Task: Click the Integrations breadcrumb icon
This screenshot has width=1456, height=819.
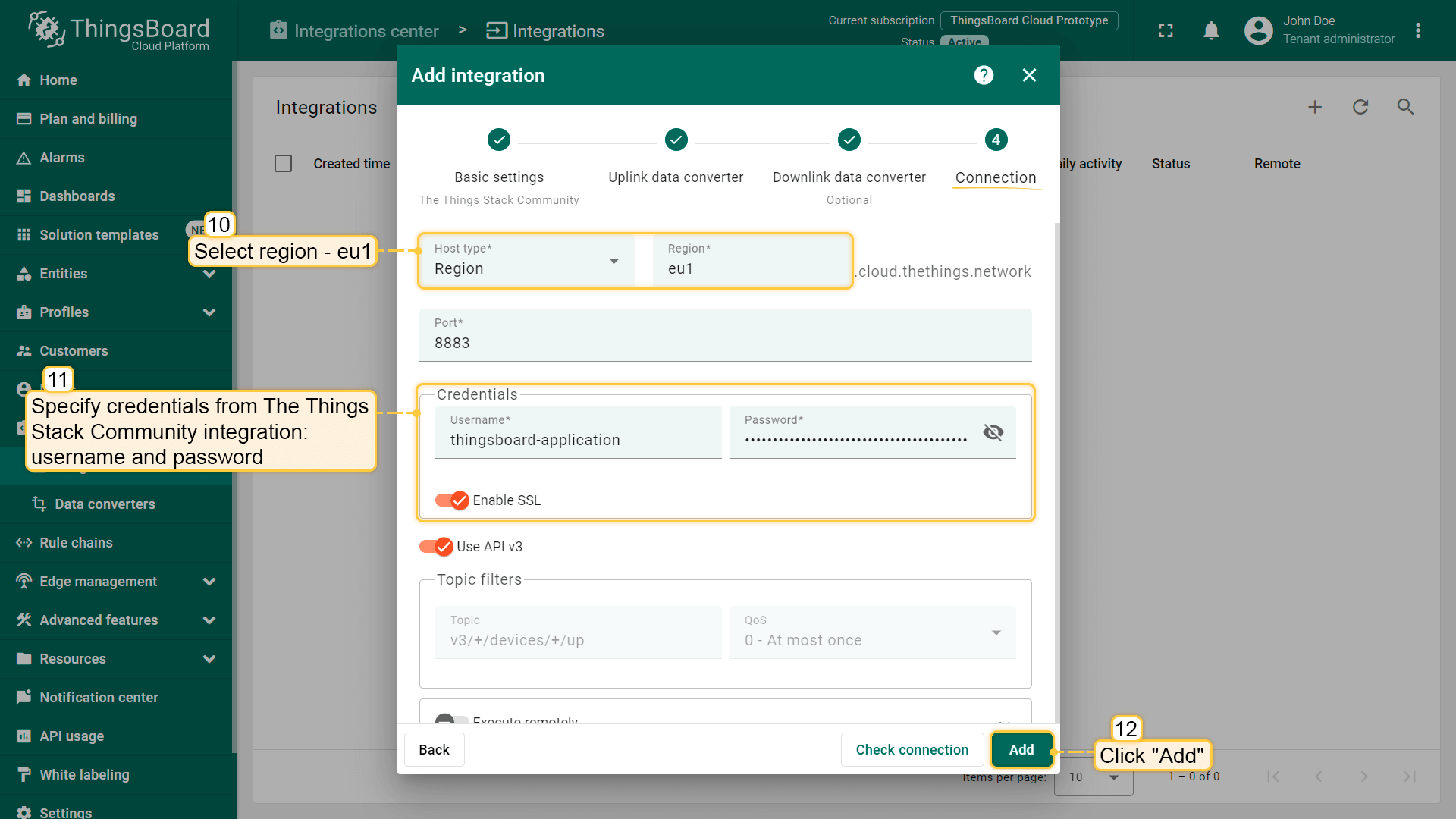Action: click(496, 30)
